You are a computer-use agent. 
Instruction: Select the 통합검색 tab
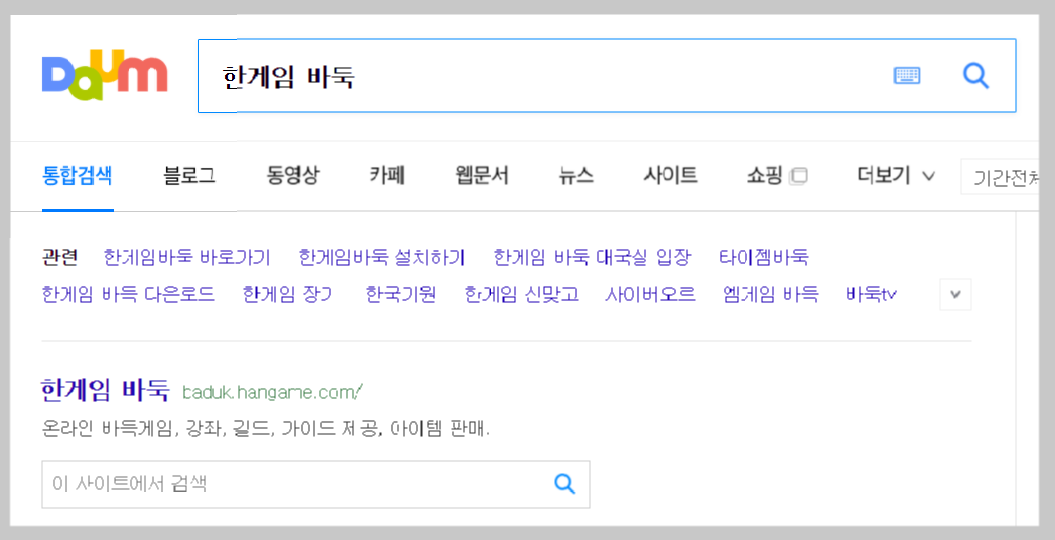click(x=77, y=176)
